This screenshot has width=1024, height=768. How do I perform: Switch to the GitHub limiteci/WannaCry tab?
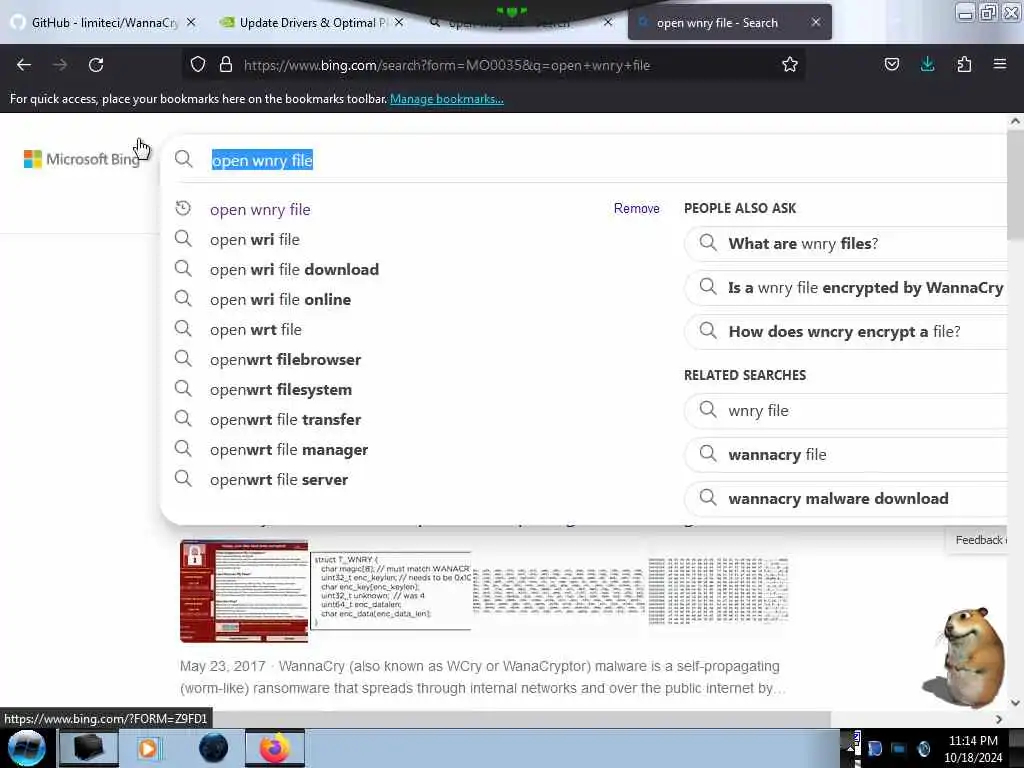pos(104,22)
